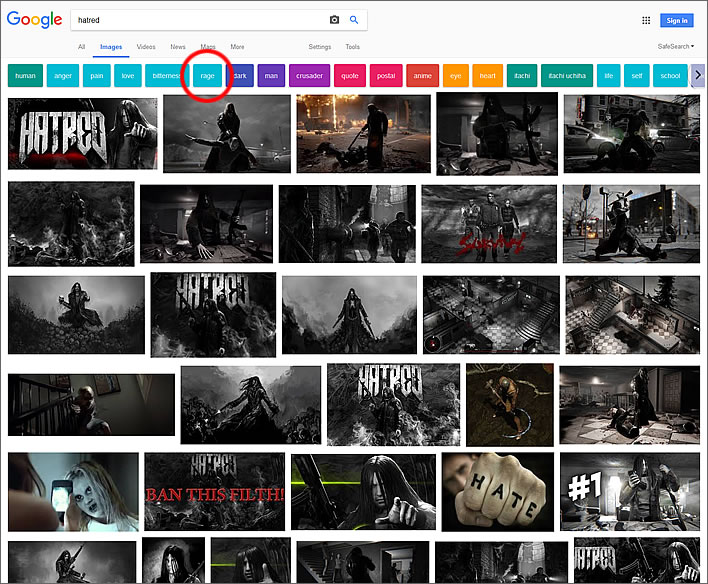Open the Maps tab
Image resolution: width=708 pixels, height=584 pixels.
pyautogui.click(x=208, y=47)
